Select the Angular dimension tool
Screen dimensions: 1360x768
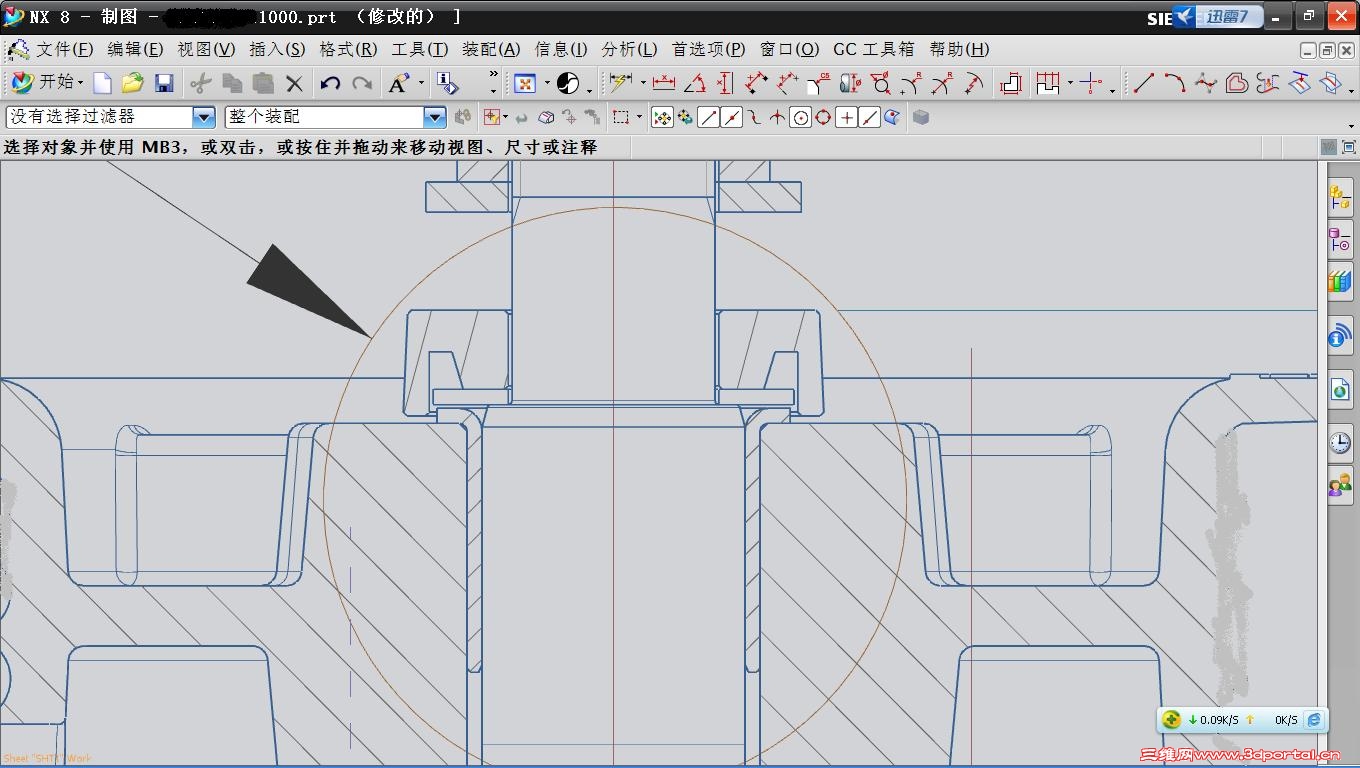point(695,83)
